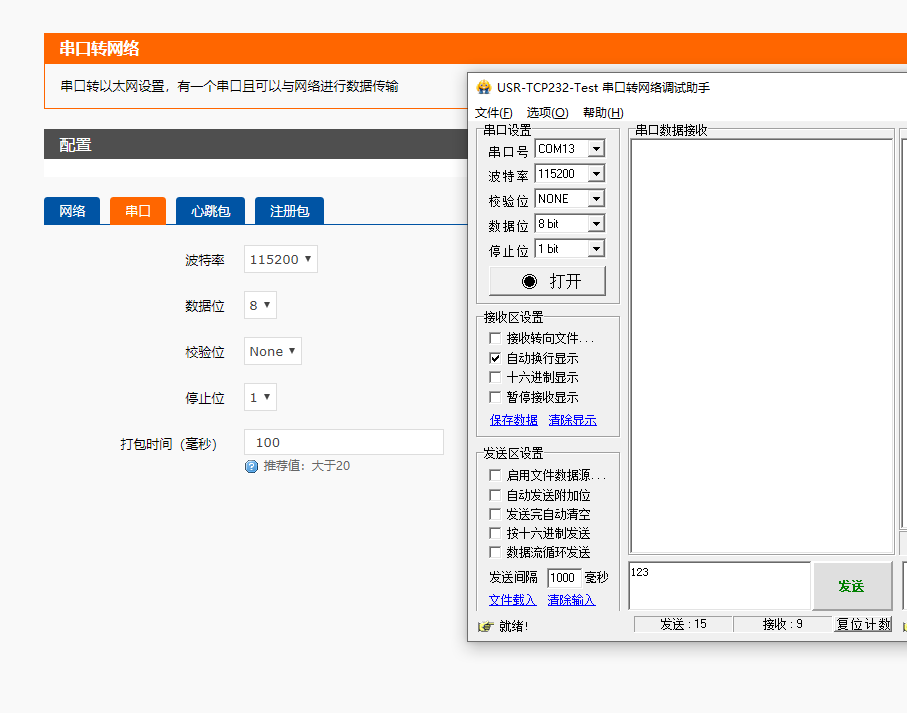The height and width of the screenshot is (713, 907).
Task: Open the 选项(O) menu
Action: 547,113
